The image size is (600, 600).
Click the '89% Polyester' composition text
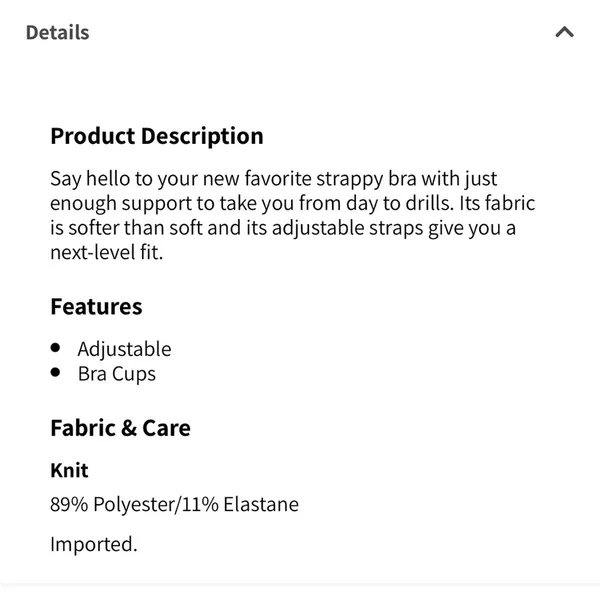pyautogui.click(x=114, y=504)
